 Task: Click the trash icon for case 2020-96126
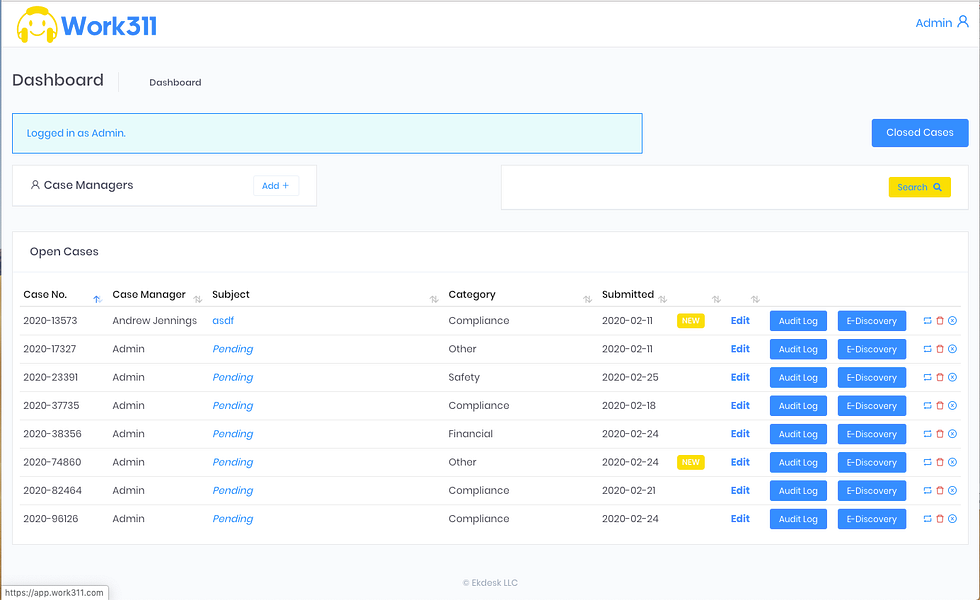940,519
